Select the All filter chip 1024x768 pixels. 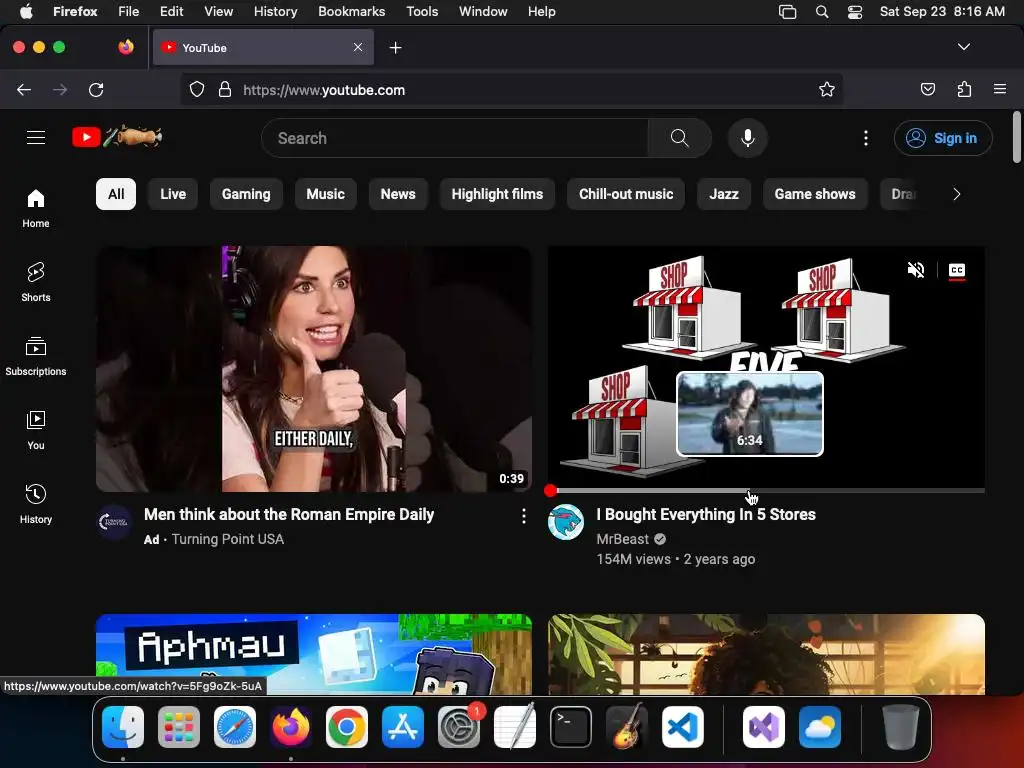tap(116, 194)
